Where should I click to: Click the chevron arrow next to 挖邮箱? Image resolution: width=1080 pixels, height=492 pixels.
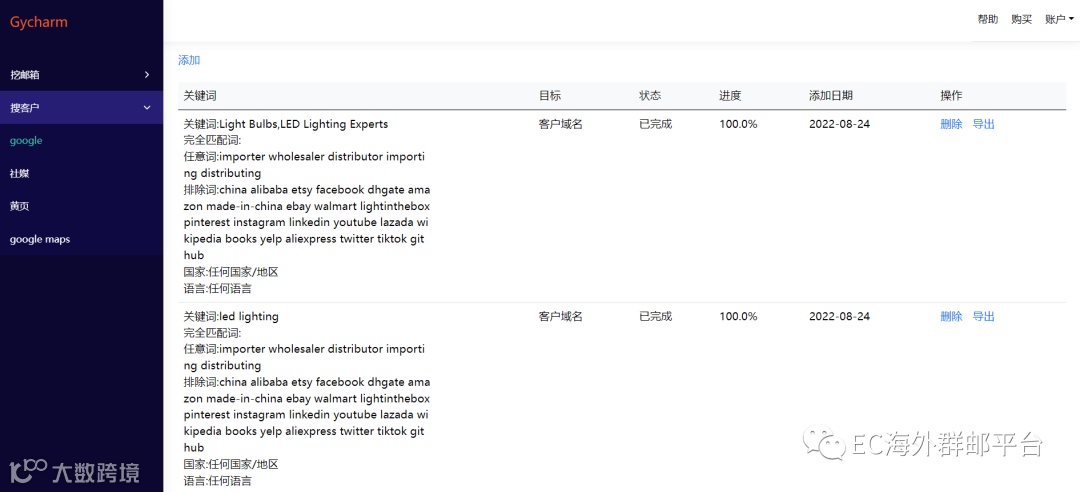tap(147, 75)
